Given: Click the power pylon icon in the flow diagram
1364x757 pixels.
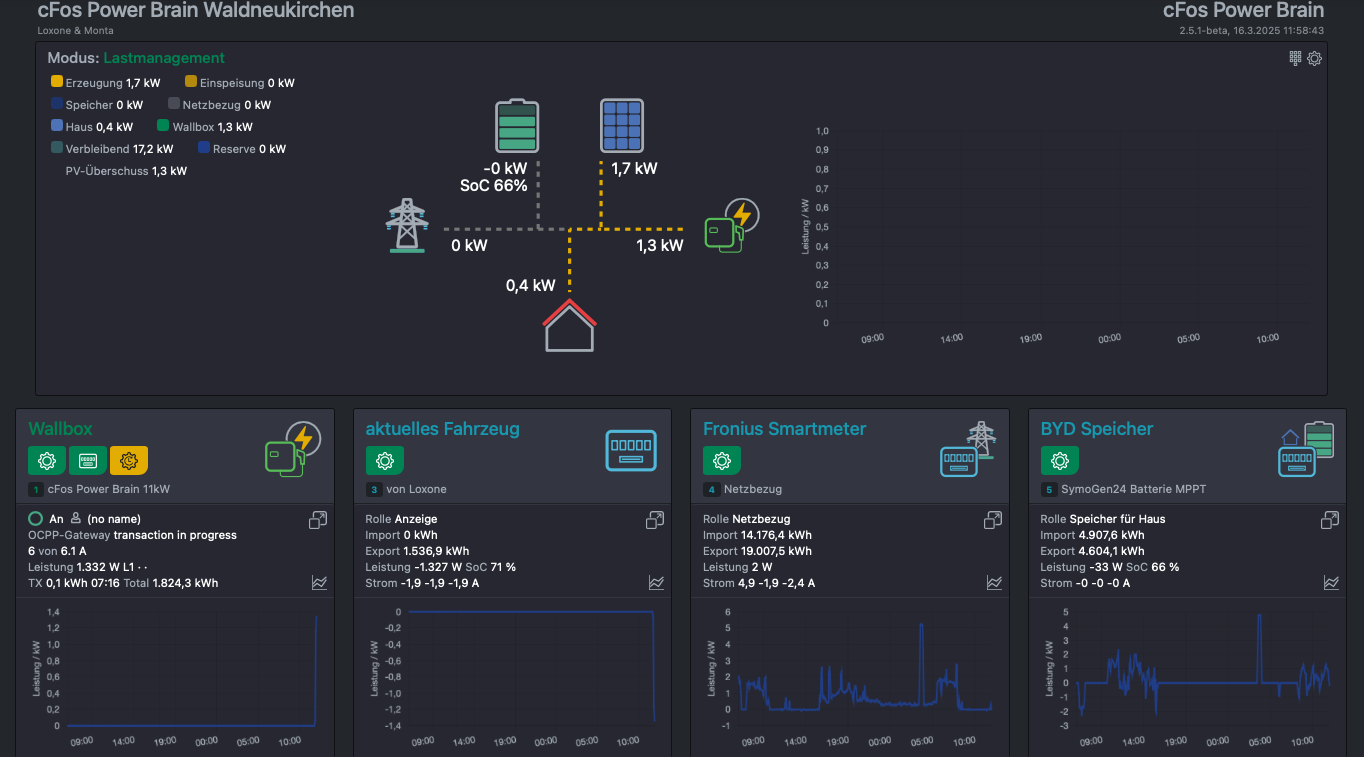Looking at the screenshot, I should point(406,224).
